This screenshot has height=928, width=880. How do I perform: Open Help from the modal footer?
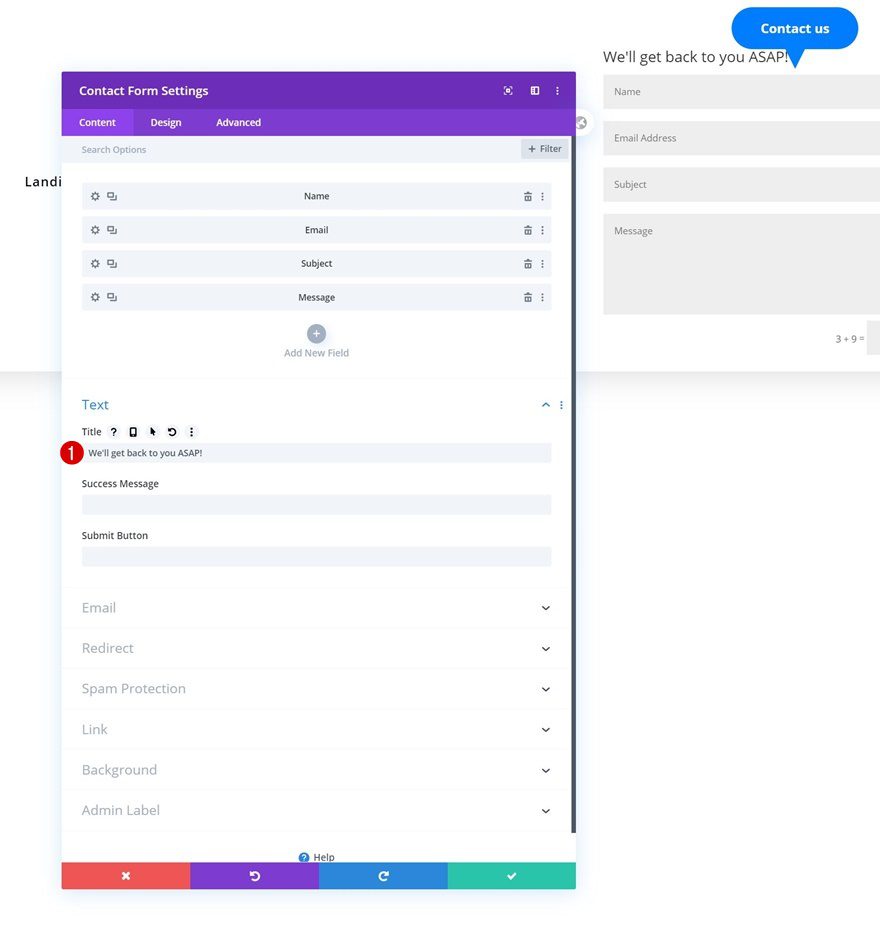[316, 857]
